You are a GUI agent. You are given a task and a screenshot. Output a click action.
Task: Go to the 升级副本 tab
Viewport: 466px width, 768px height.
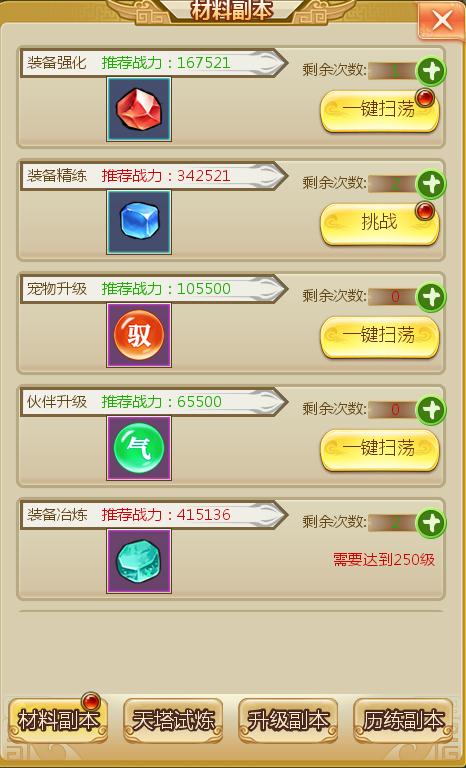288,720
